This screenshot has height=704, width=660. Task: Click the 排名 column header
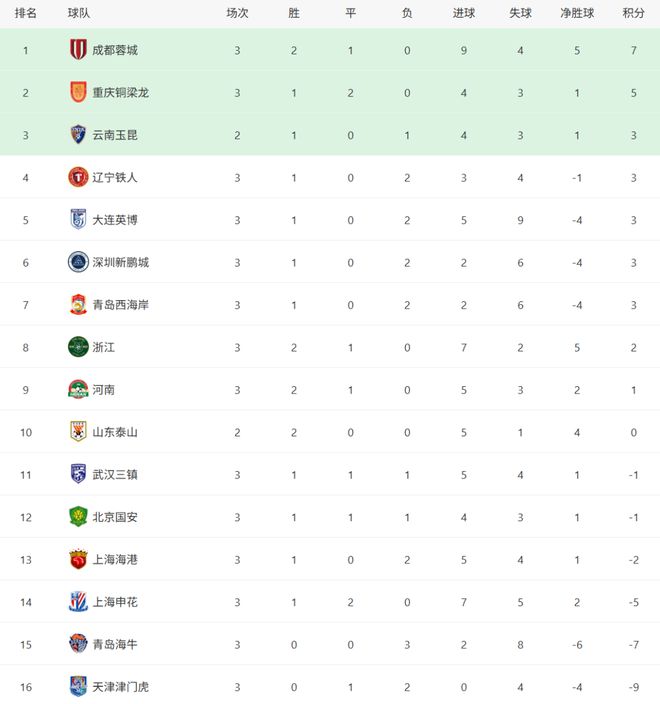27,13
